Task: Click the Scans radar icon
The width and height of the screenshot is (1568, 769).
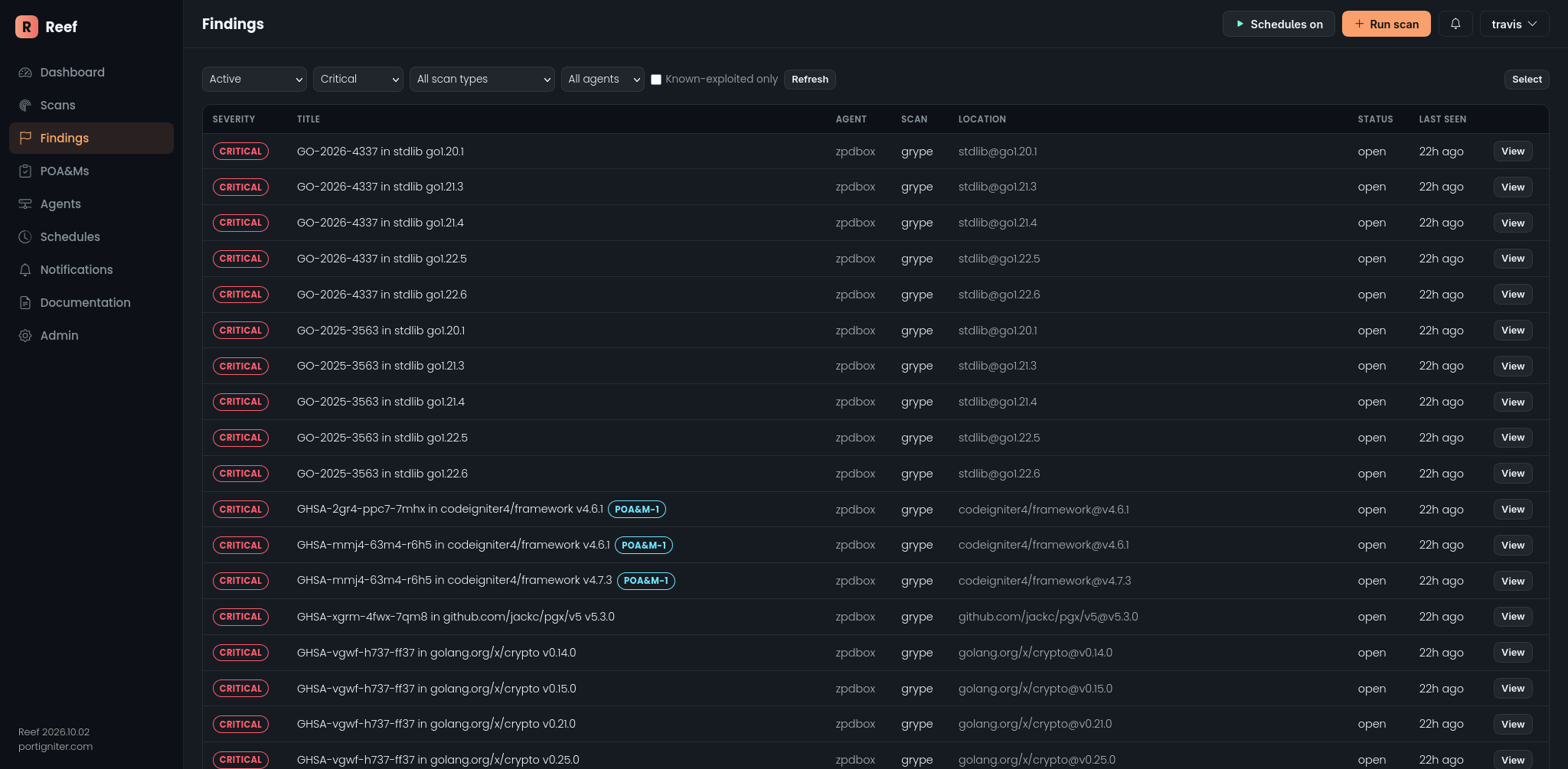Action: [25, 106]
